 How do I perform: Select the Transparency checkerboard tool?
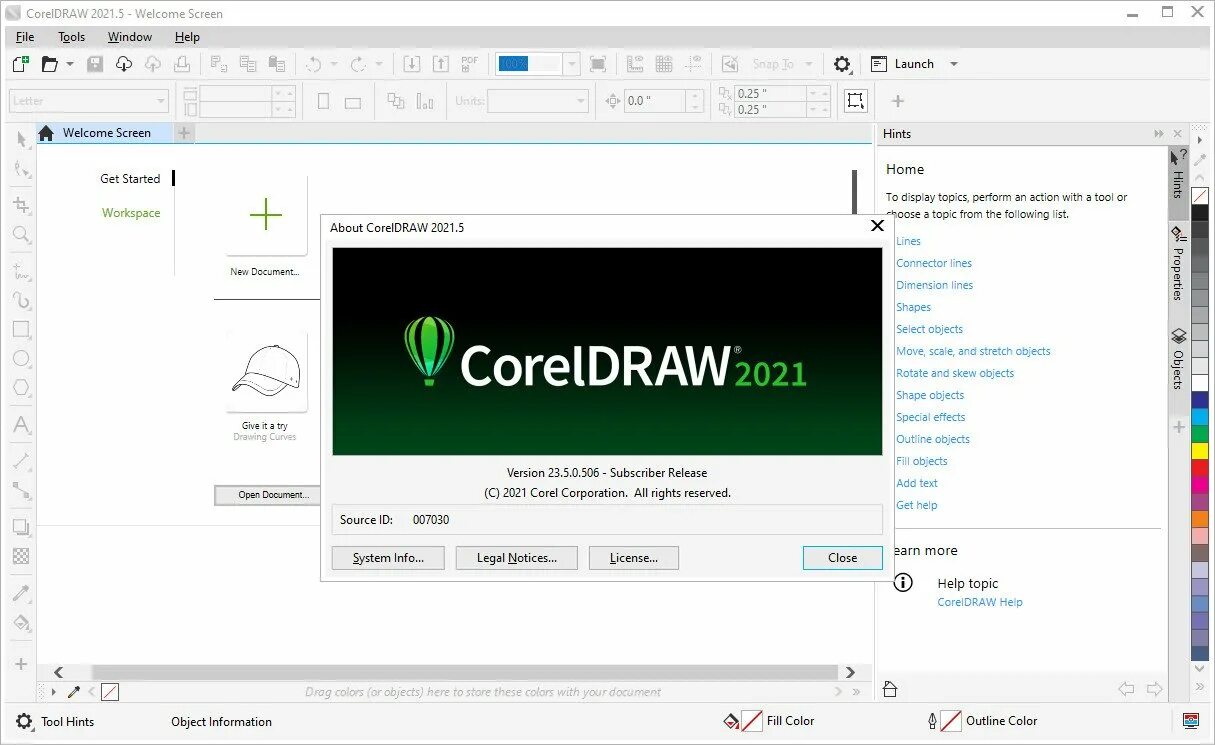pos(21,556)
